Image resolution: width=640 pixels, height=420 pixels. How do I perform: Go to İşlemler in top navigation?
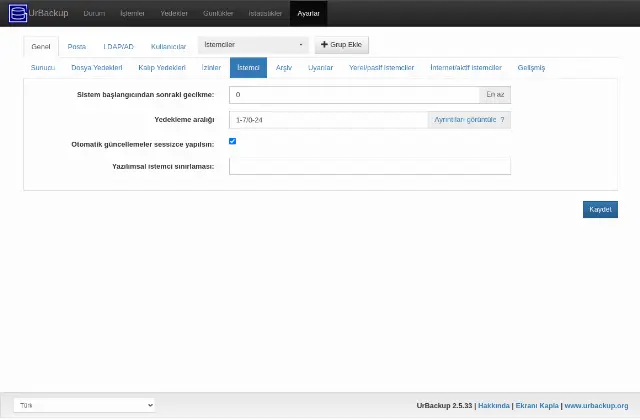[x=132, y=13]
